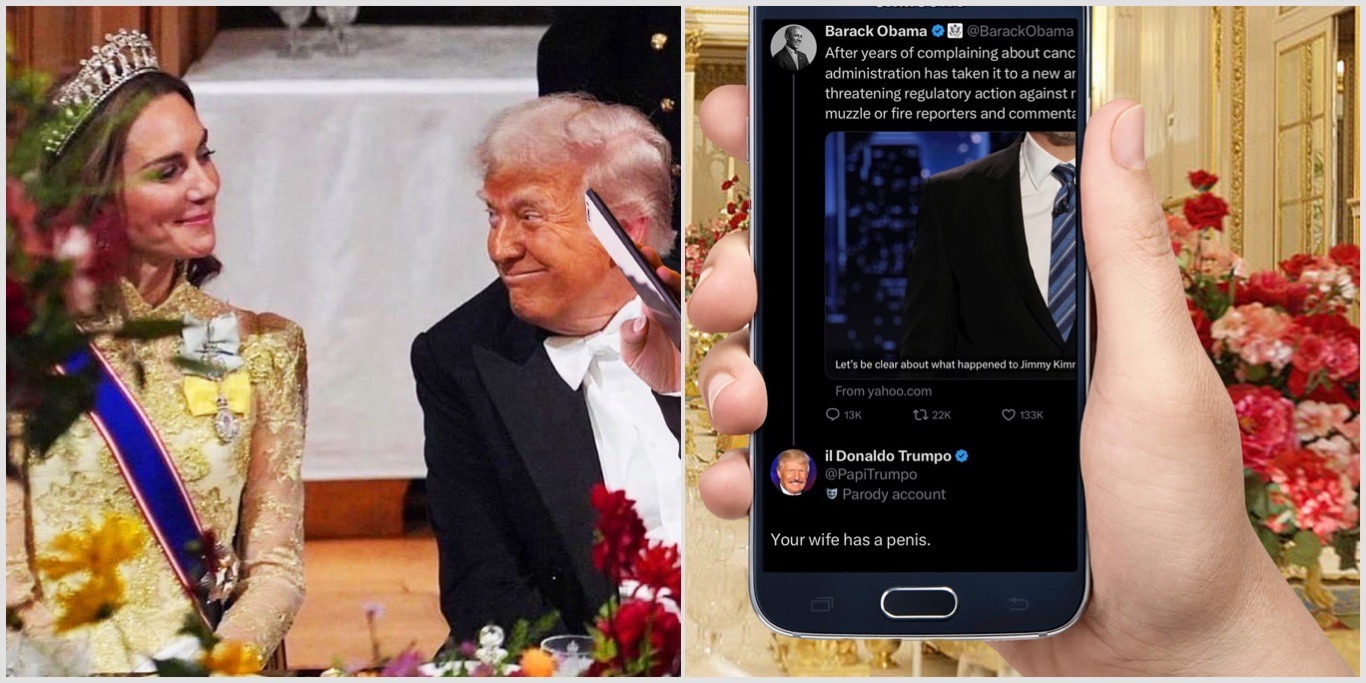Viewport: 1366px width, 683px height.
Task: Open the @PapiTrumpo handle
Action: click(x=870, y=475)
